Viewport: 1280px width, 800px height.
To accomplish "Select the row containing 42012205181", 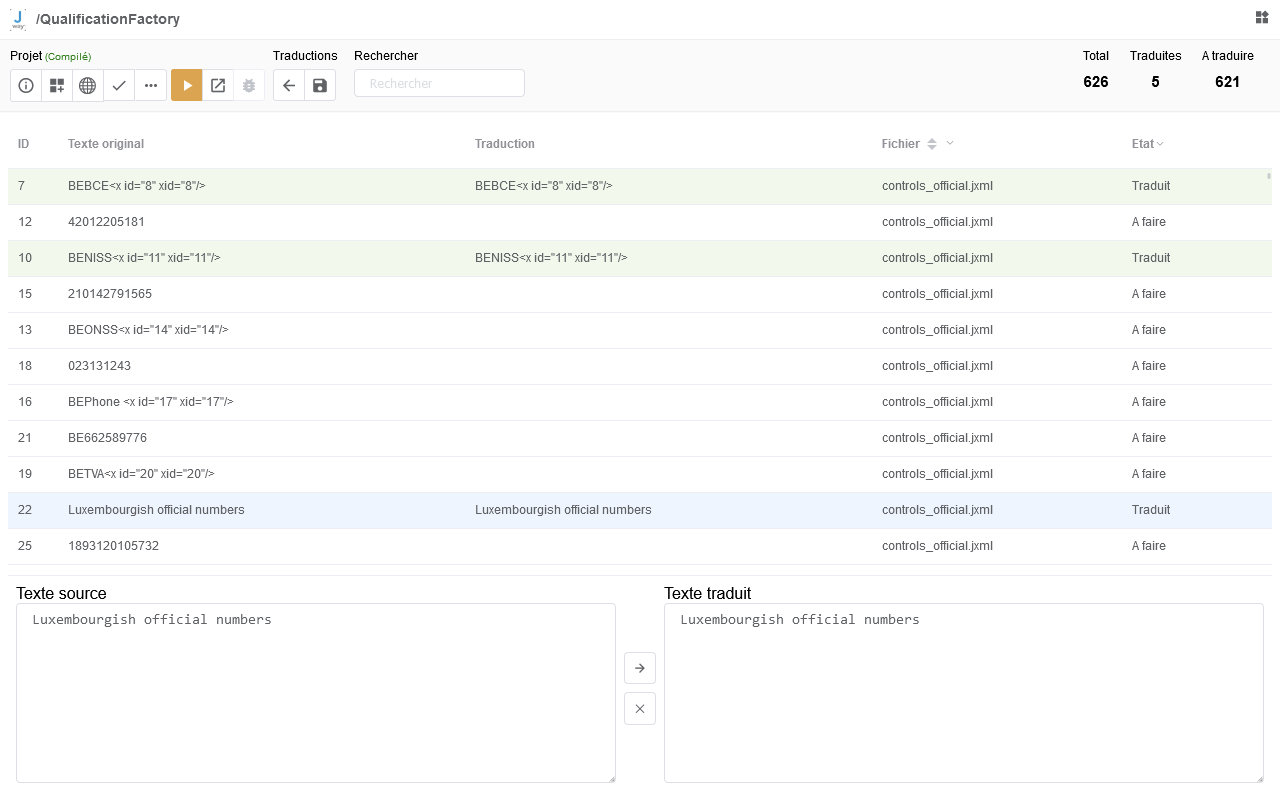I will [300, 221].
